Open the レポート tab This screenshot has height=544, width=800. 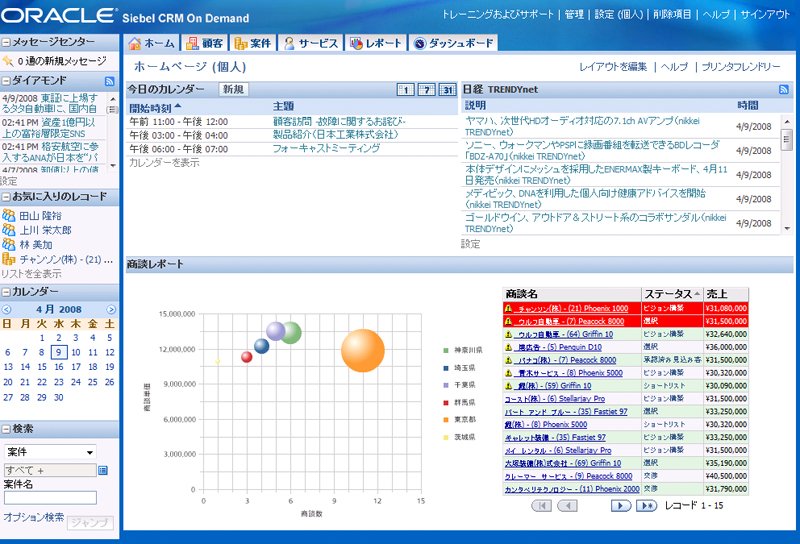point(376,43)
